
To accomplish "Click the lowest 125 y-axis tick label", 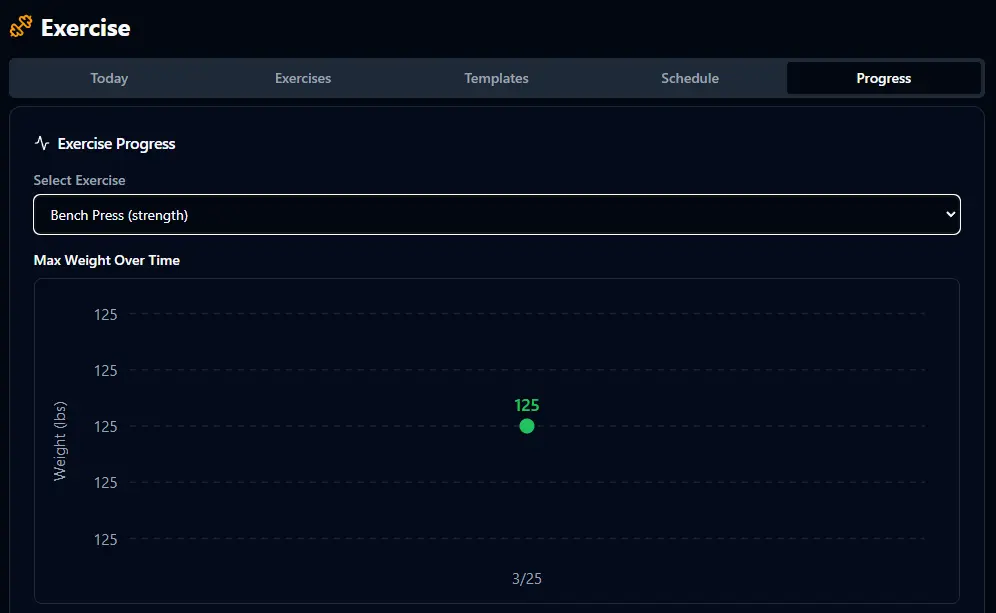I will click(x=106, y=540).
